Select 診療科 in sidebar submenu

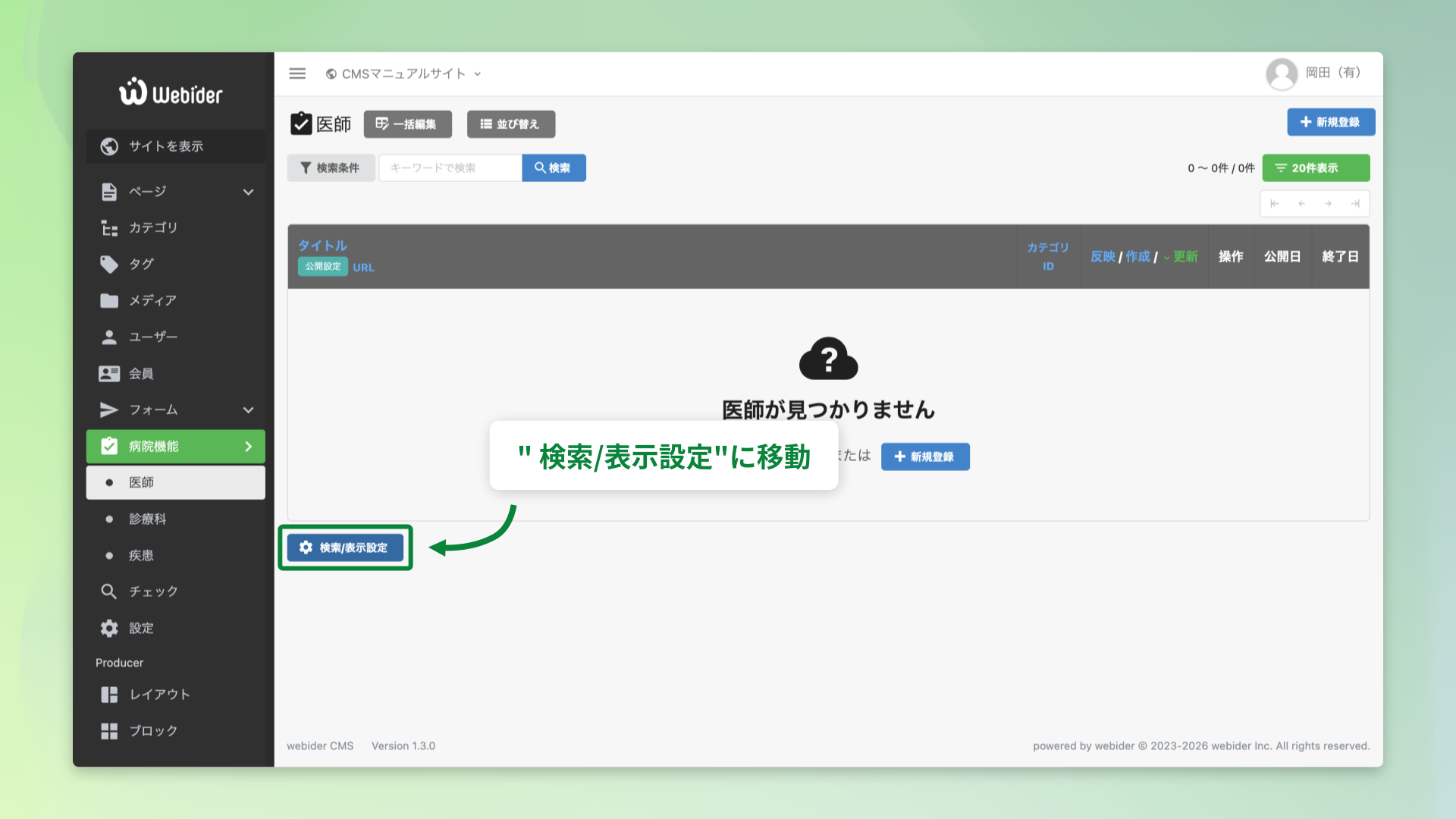(x=147, y=519)
